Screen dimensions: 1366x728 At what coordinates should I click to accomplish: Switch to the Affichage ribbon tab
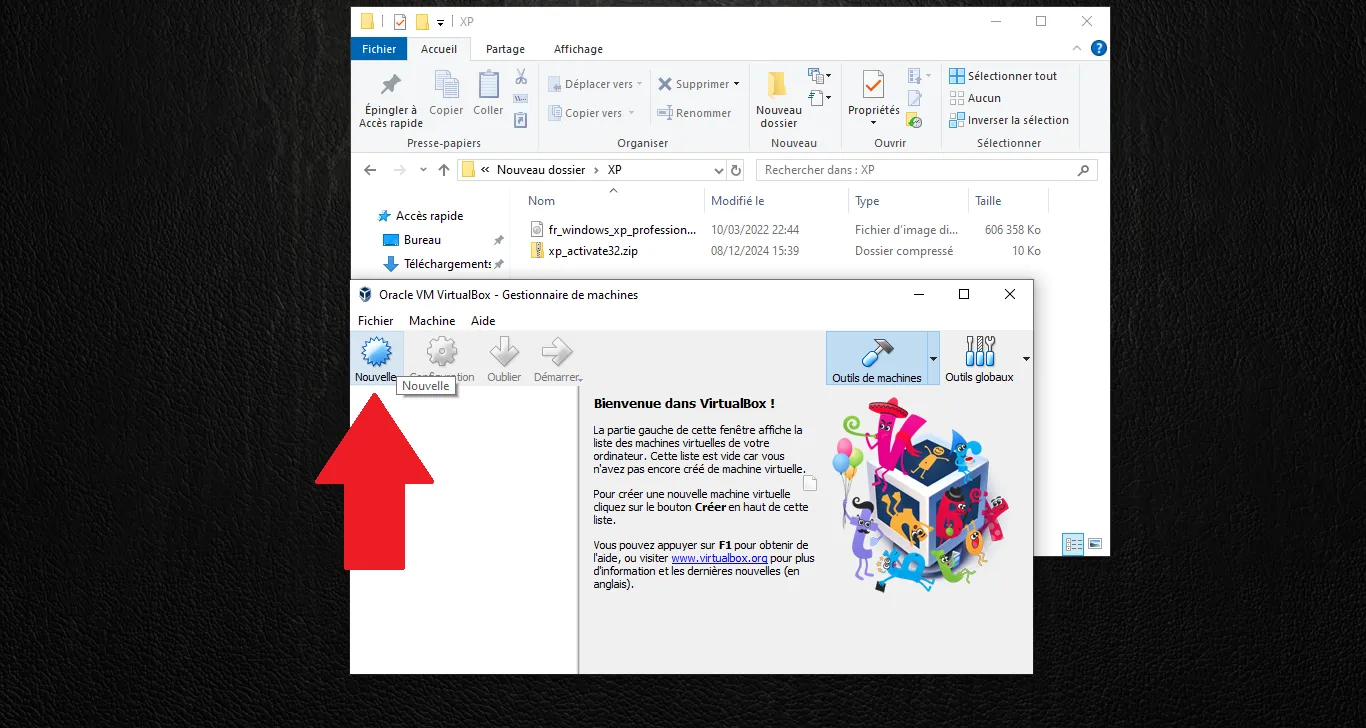(x=578, y=48)
